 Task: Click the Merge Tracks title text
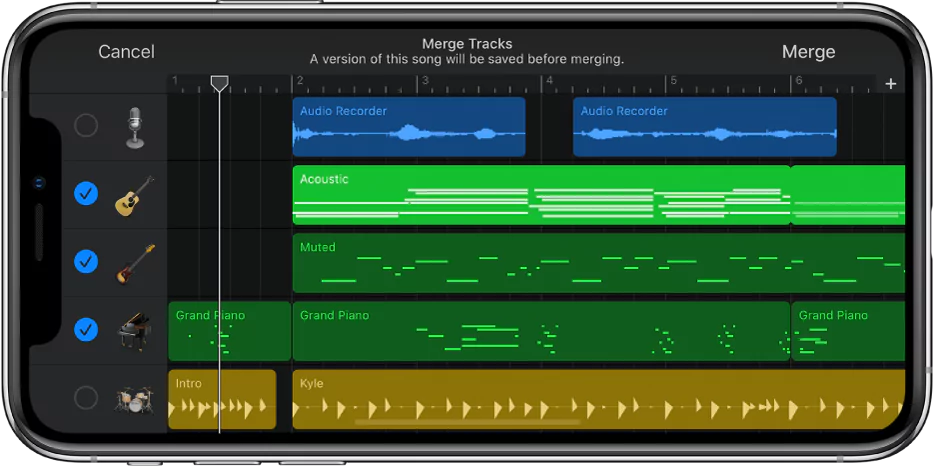[467, 44]
